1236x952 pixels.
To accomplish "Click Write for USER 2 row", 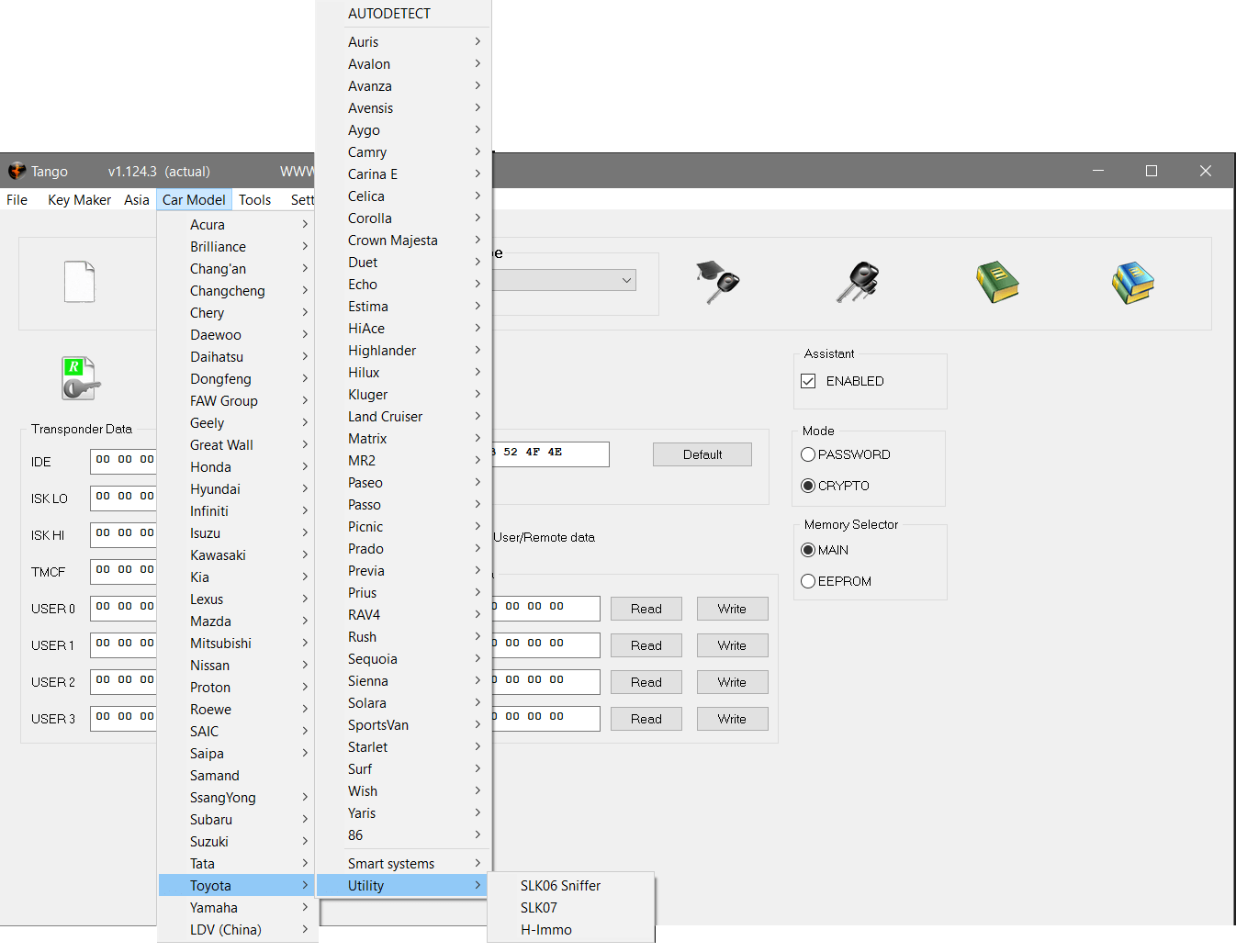I will click(732, 682).
